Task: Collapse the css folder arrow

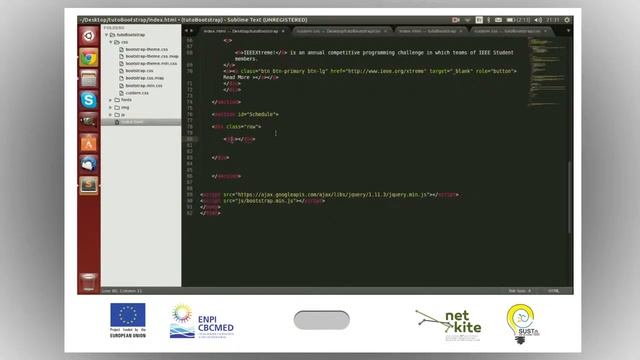Action: point(111,42)
